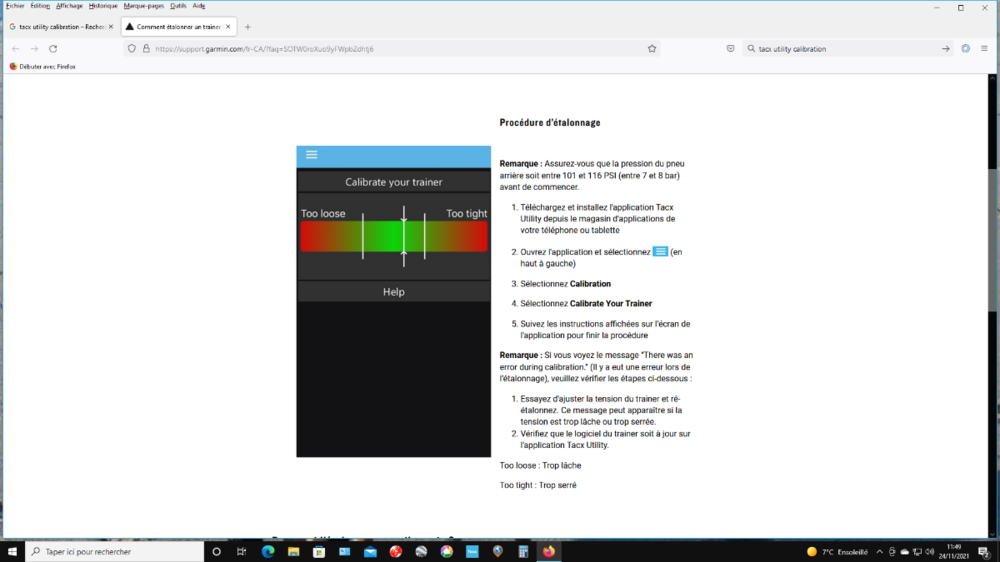This screenshot has height=562, width=1000.
Task: Click the Firefox icon in the taskbar
Action: (x=549, y=551)
